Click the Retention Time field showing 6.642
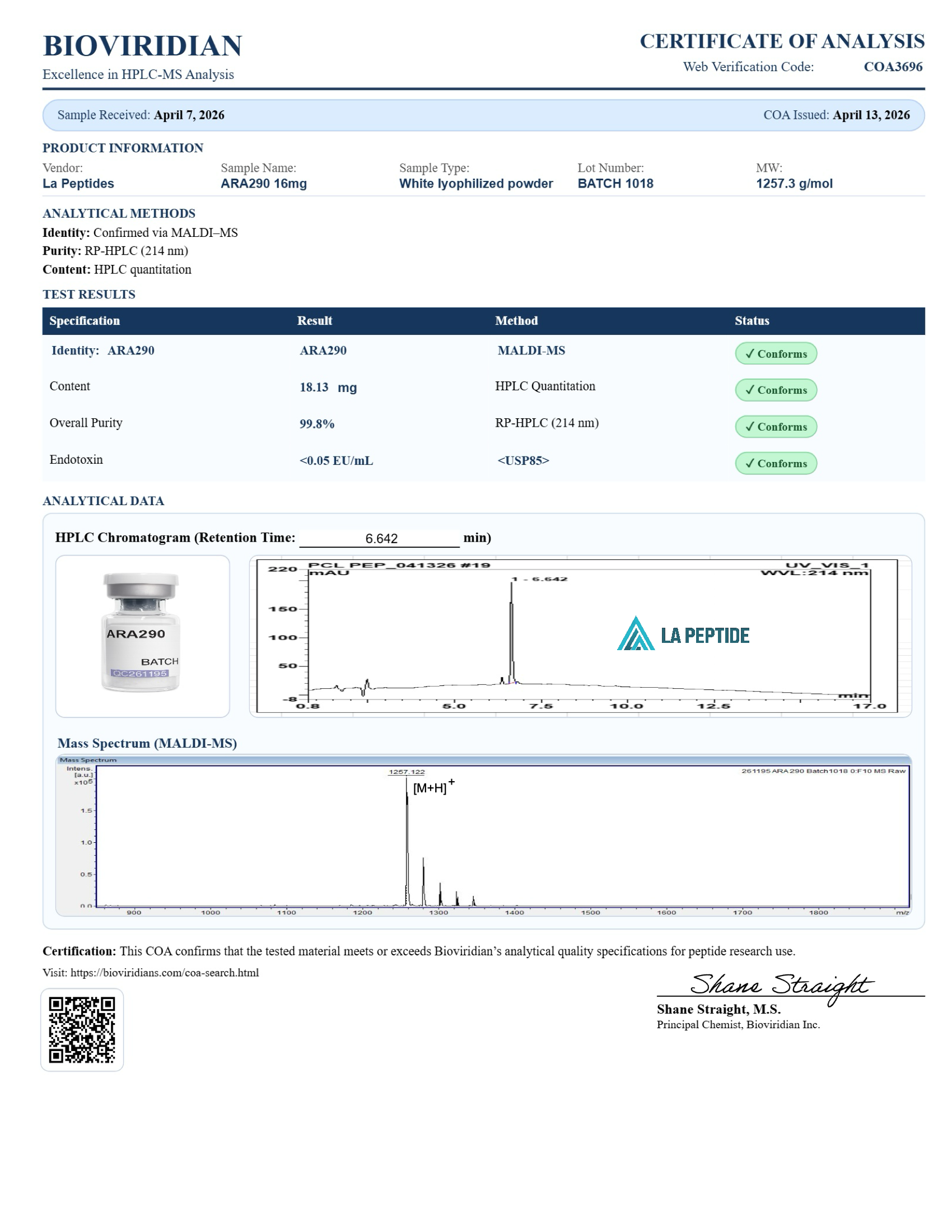The height and width of the screenshot is (1232, 952). point(380,538)
